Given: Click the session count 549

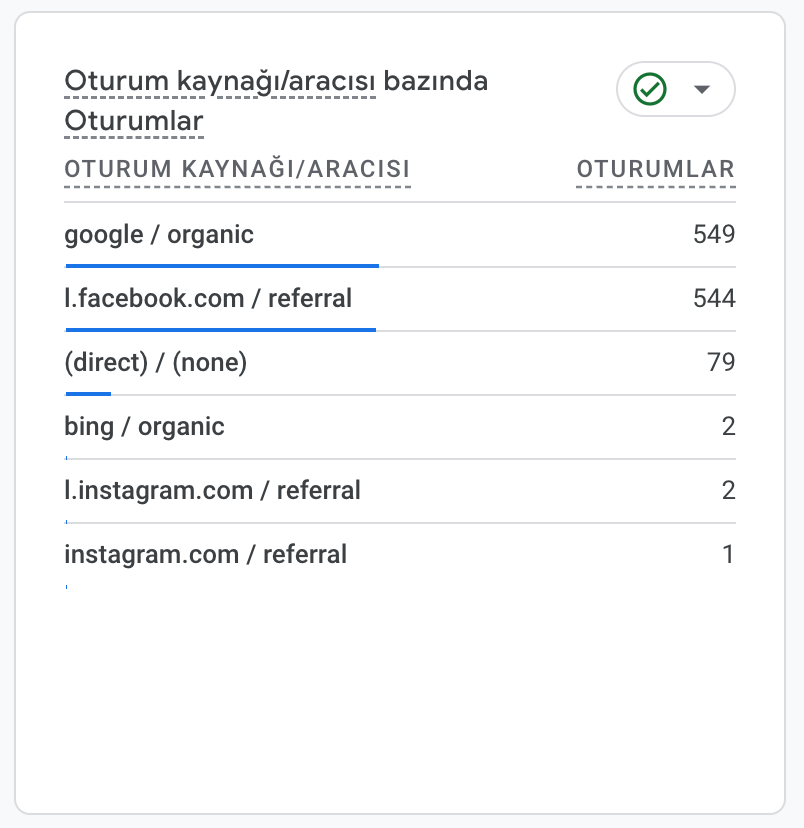Looking at the screenshot, I should 713,234.
